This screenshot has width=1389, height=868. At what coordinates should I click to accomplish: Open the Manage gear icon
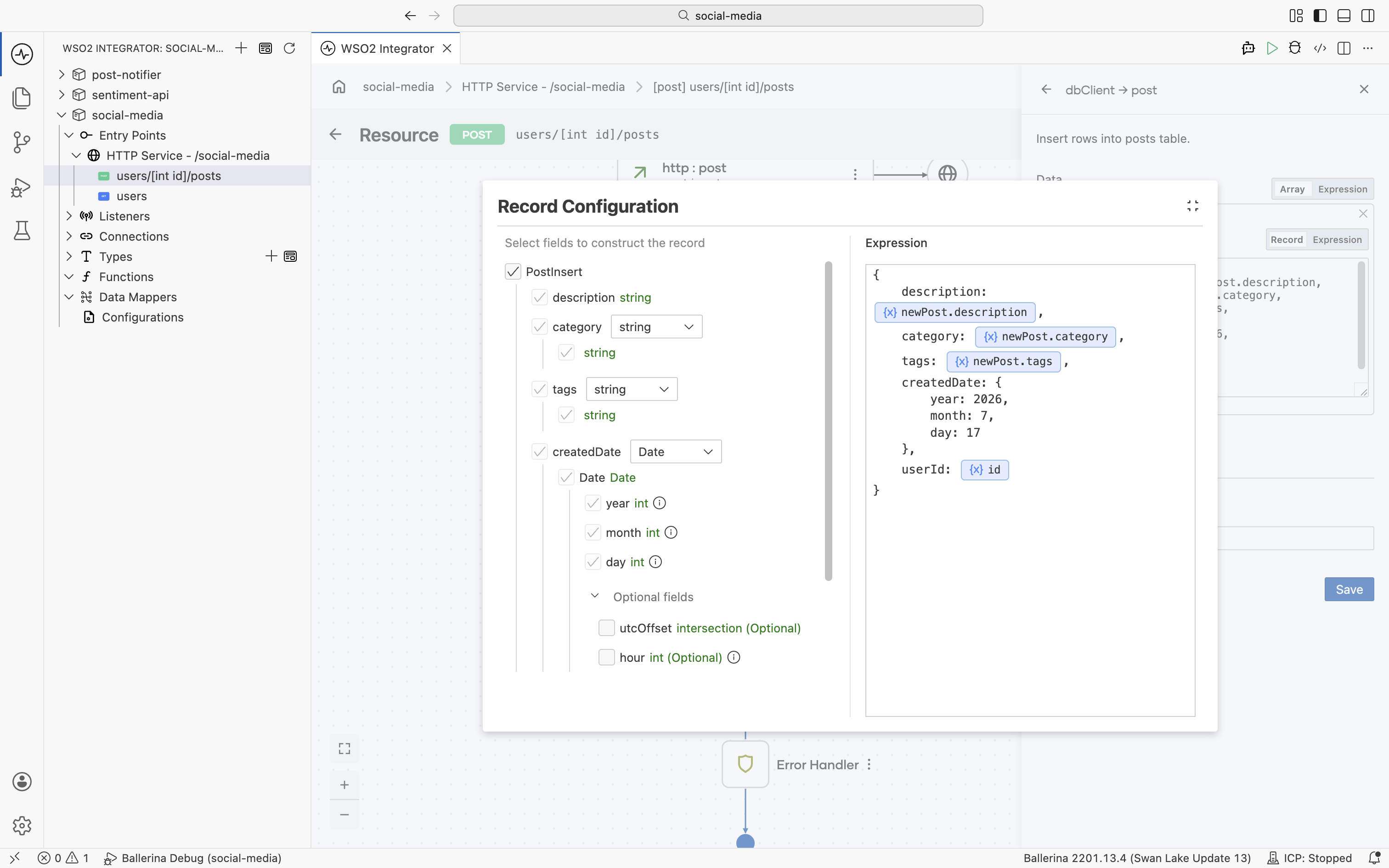tap(22, 826)
